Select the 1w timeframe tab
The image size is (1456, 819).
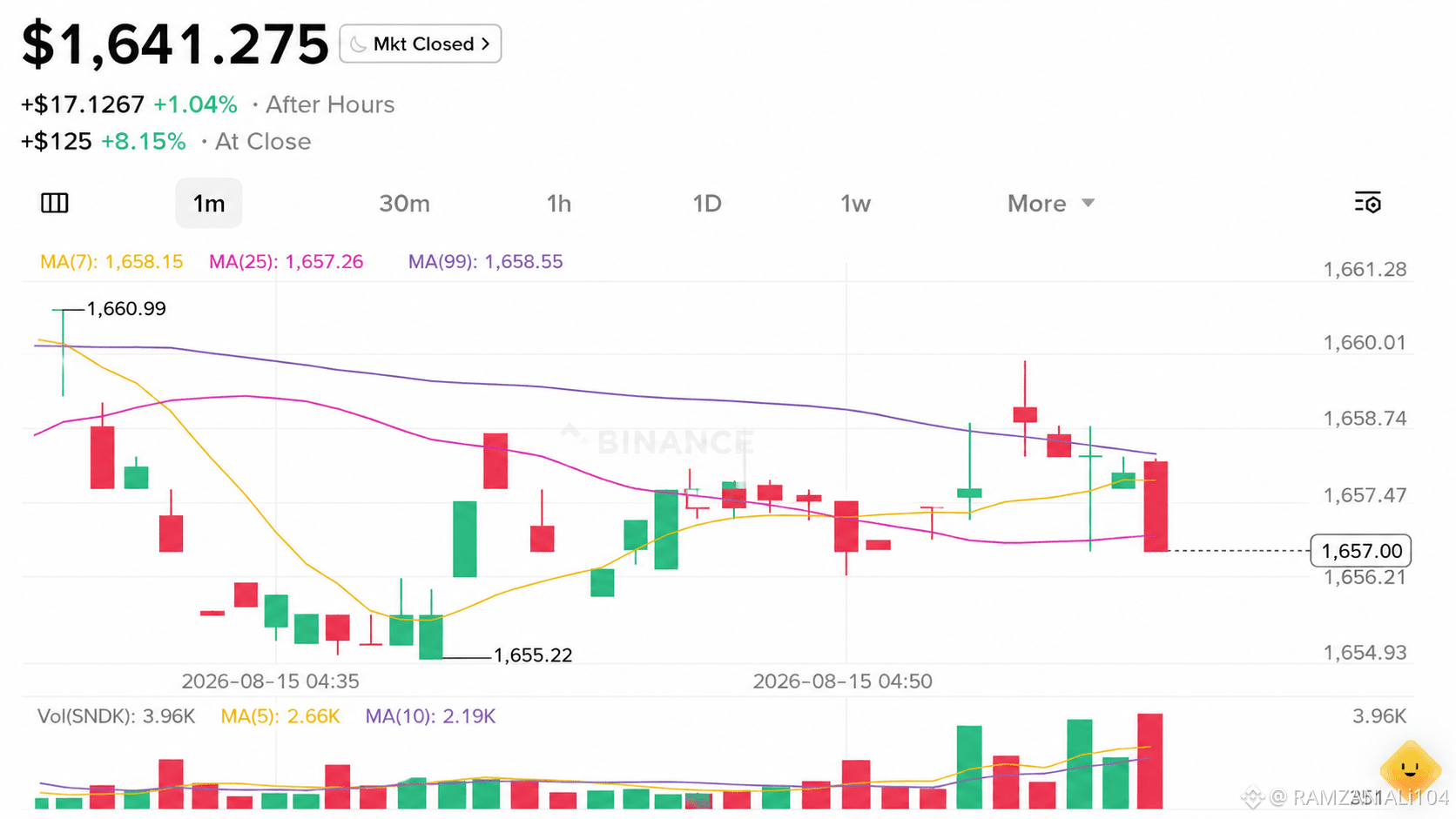click(x=855, y=204)
